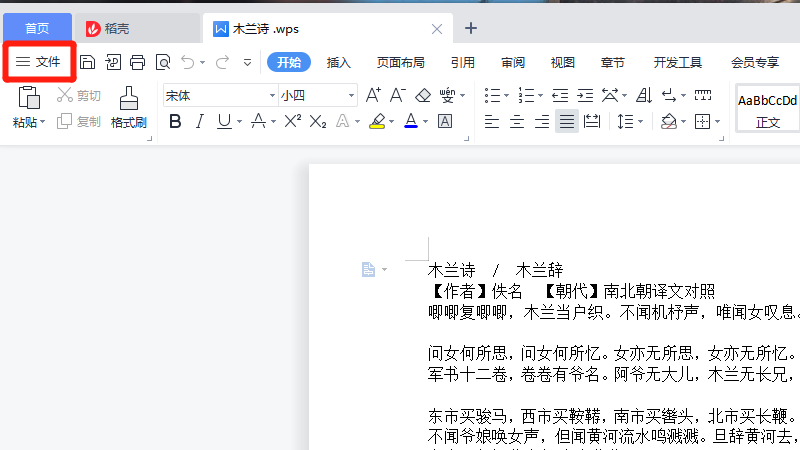800x450 pixels.
Task: Open a new tab with plus button
Action: 471,28
